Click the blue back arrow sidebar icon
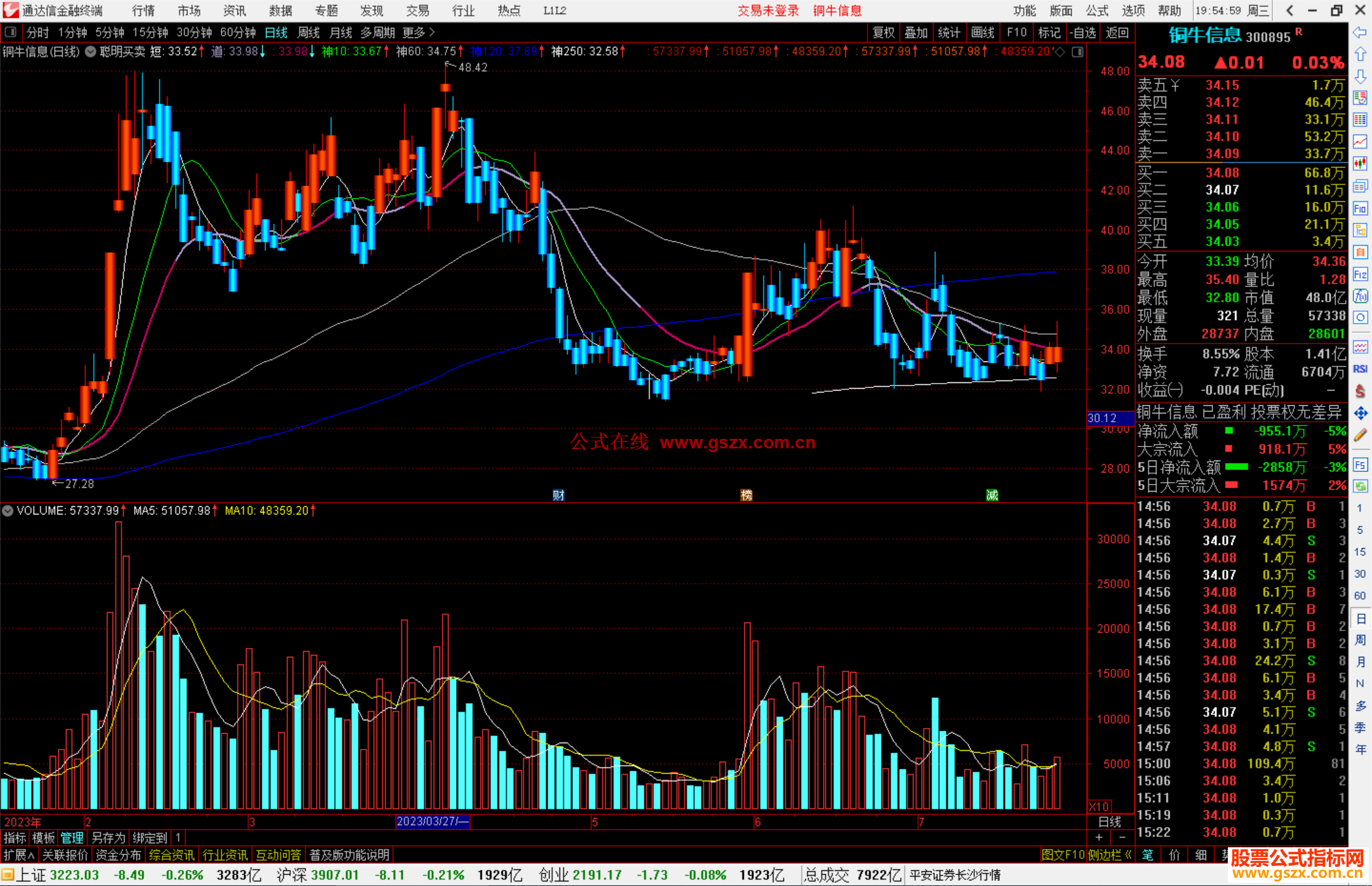This screenshot has height=886, width=1372. (x=1360, y=32)
